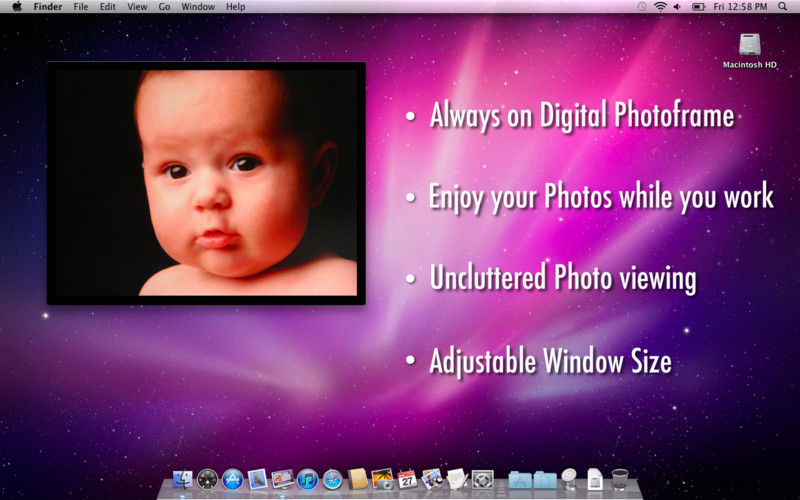Open the Trash in the Dock
Image resolution: width=800 pixels, height=500 pixels.
tap(620, 480)
